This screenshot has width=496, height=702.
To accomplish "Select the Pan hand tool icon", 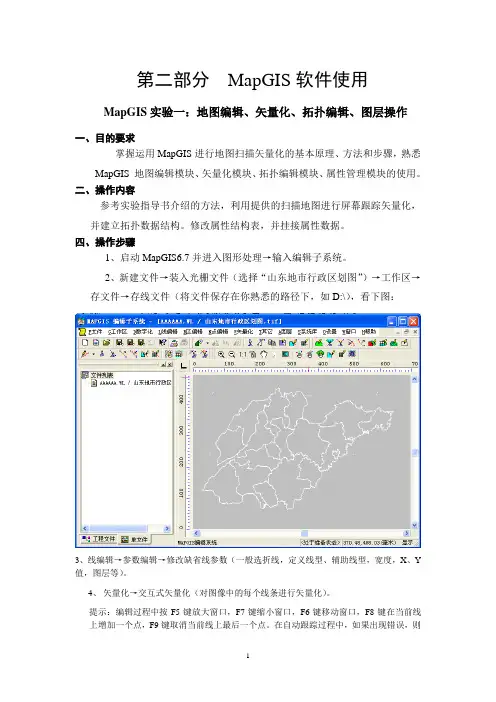I will coord(264,354).
